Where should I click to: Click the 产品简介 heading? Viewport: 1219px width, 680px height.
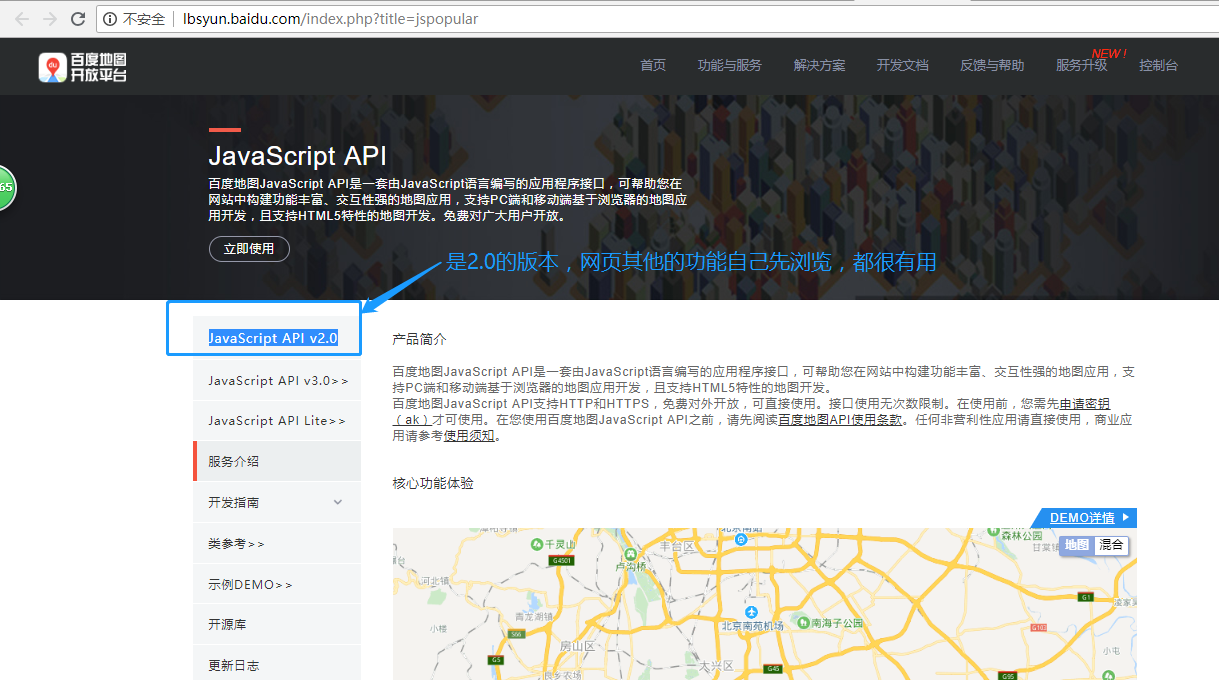coord(419,340)
